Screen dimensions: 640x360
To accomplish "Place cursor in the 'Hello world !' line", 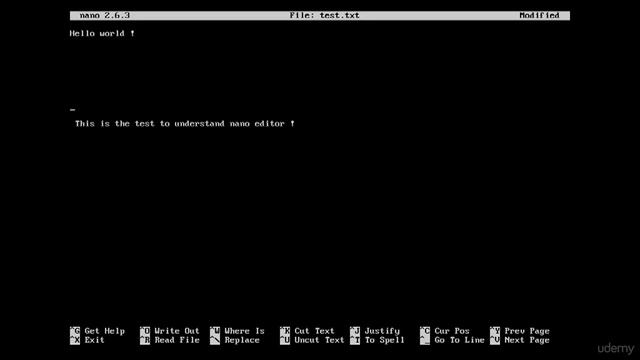I will (x=102, y=33).
